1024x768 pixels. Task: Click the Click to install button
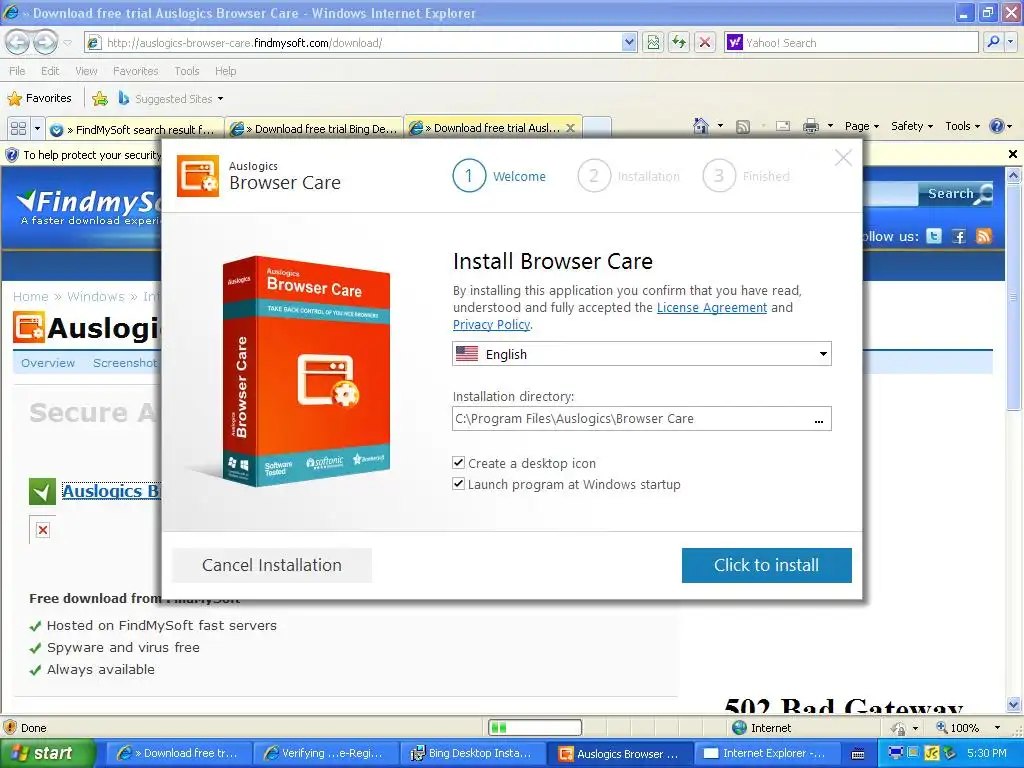point(766,565)
